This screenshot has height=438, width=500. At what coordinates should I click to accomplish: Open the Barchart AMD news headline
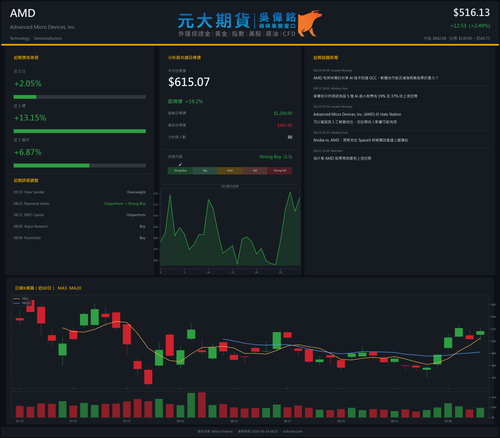click(x=342, y=158)
